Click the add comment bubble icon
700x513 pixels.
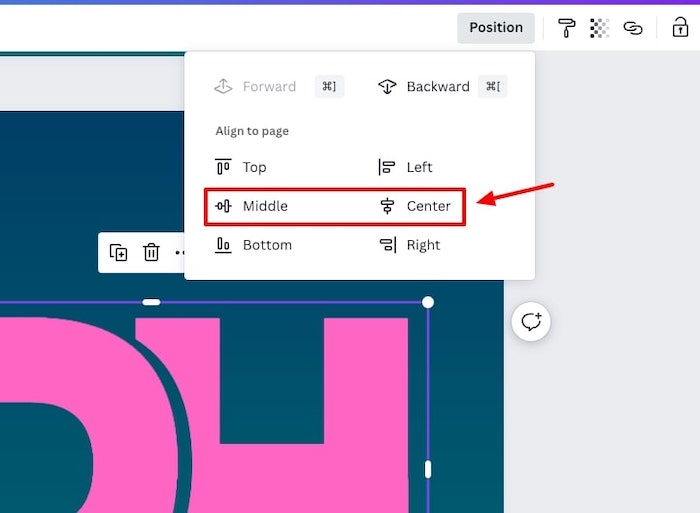(x=531, y=322)
